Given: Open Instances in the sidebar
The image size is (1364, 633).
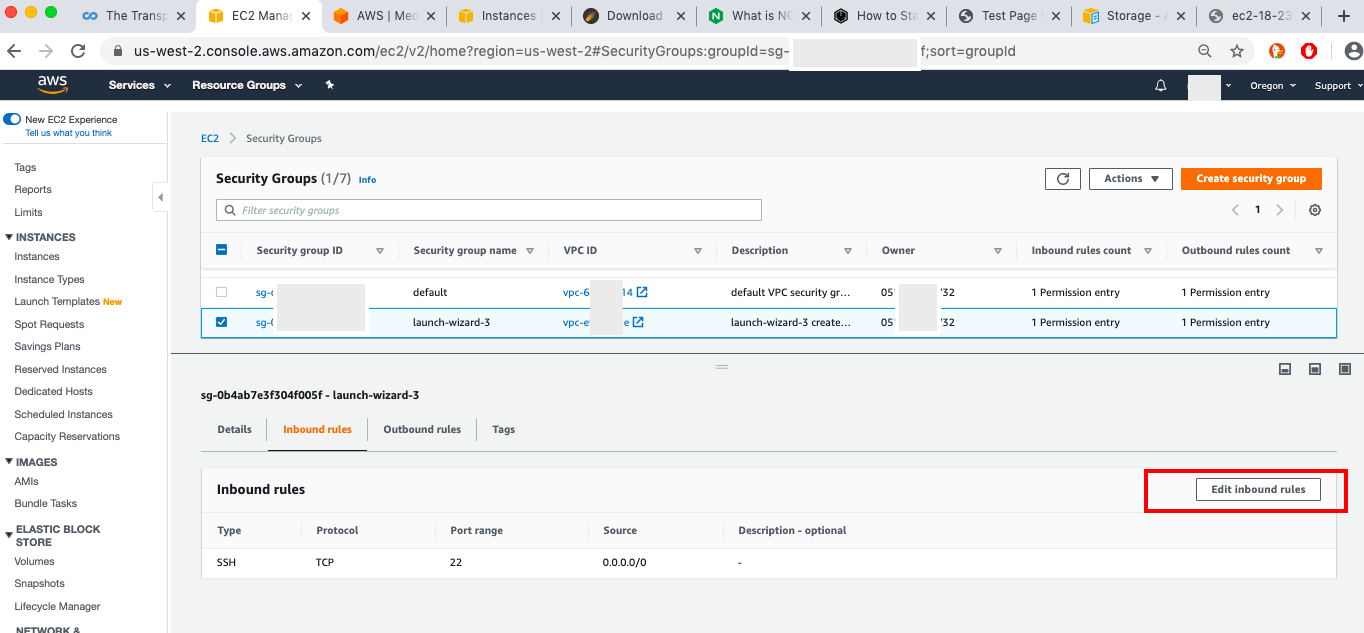Looking at the screenshot, I should pyautogui.click(x=37, y=257).
